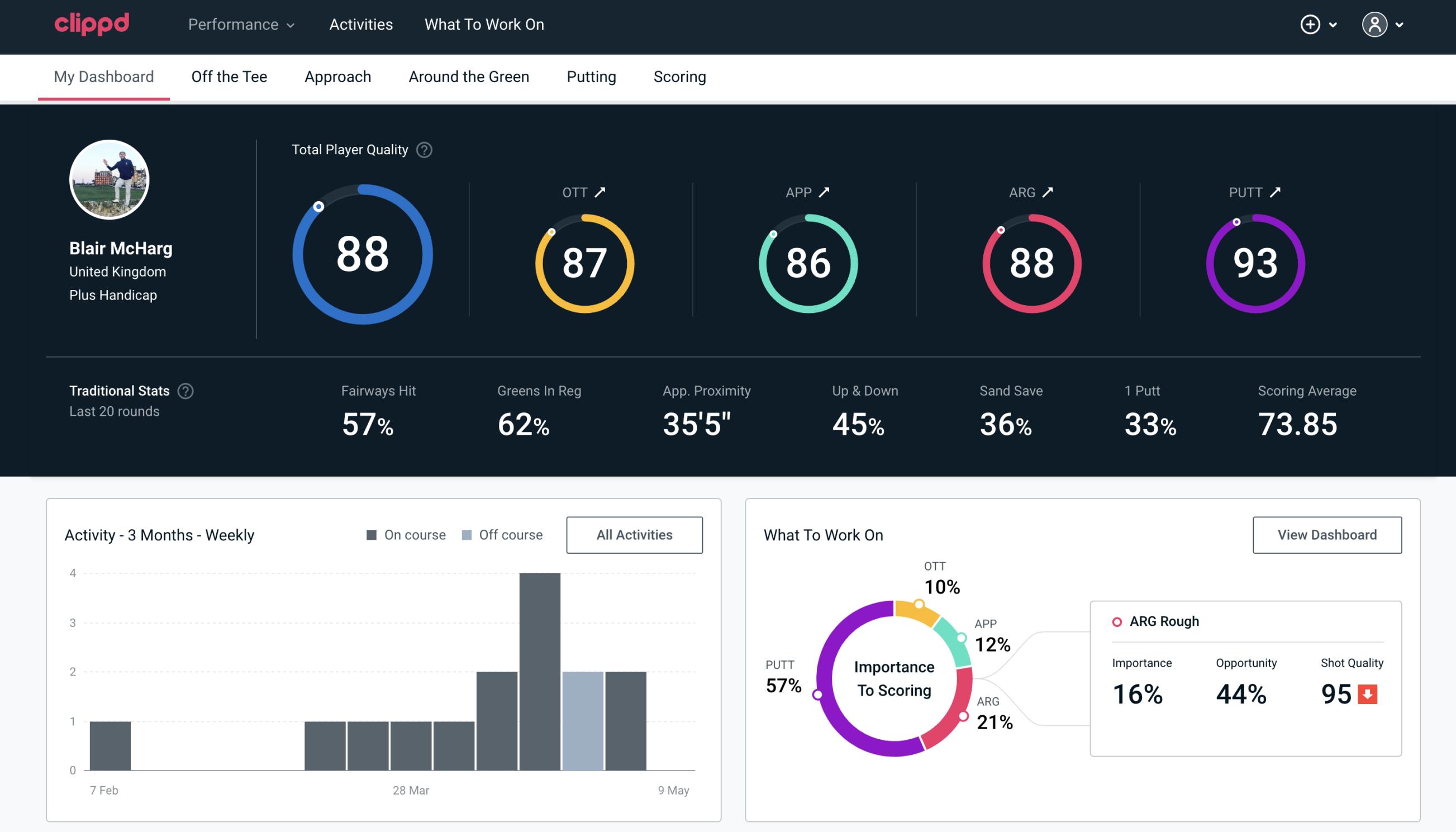Click the add activity plus icon
Viewport: 1456px width, 832px height.
coord(1311,25)
